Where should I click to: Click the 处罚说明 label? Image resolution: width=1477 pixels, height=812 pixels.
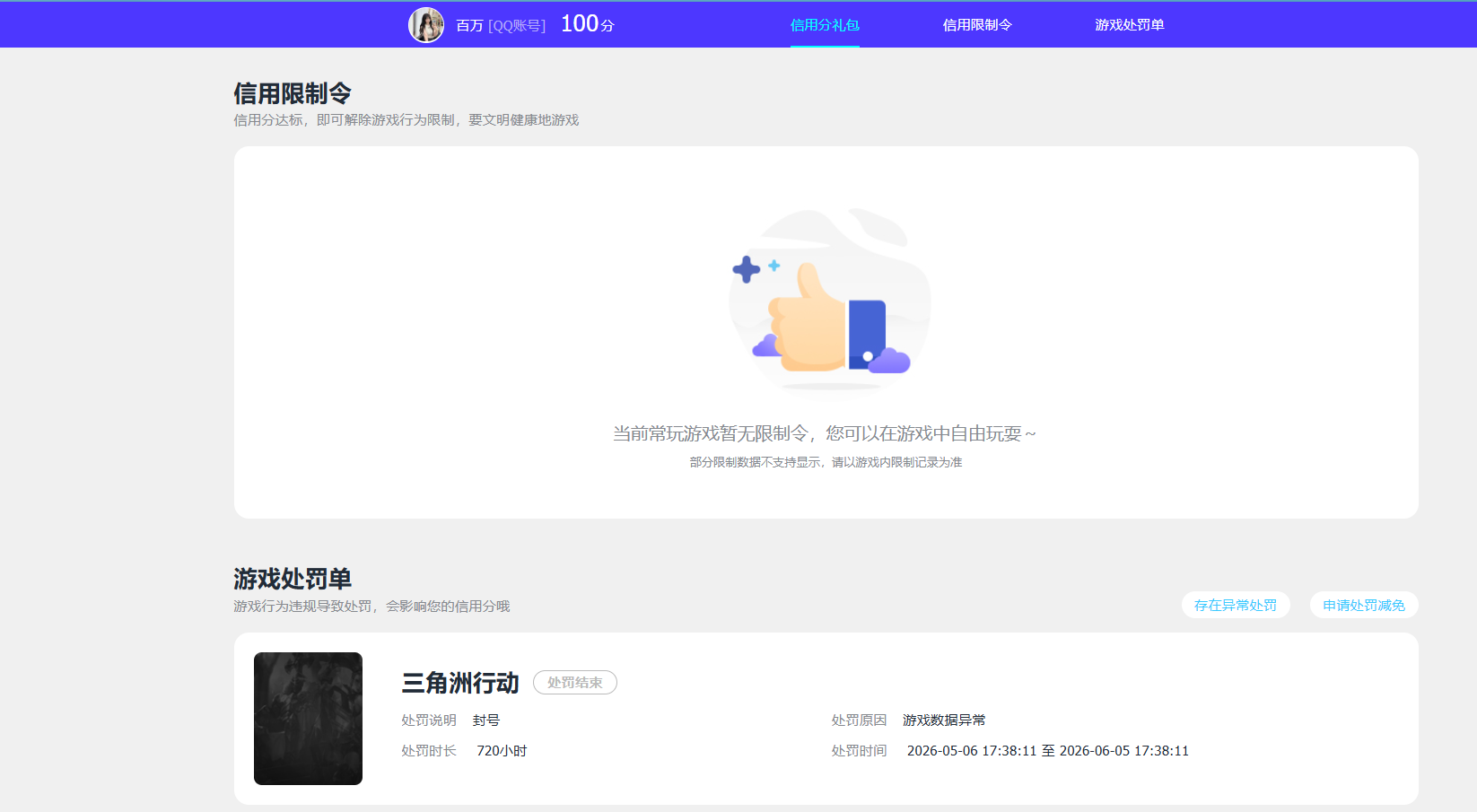(429, 720)
